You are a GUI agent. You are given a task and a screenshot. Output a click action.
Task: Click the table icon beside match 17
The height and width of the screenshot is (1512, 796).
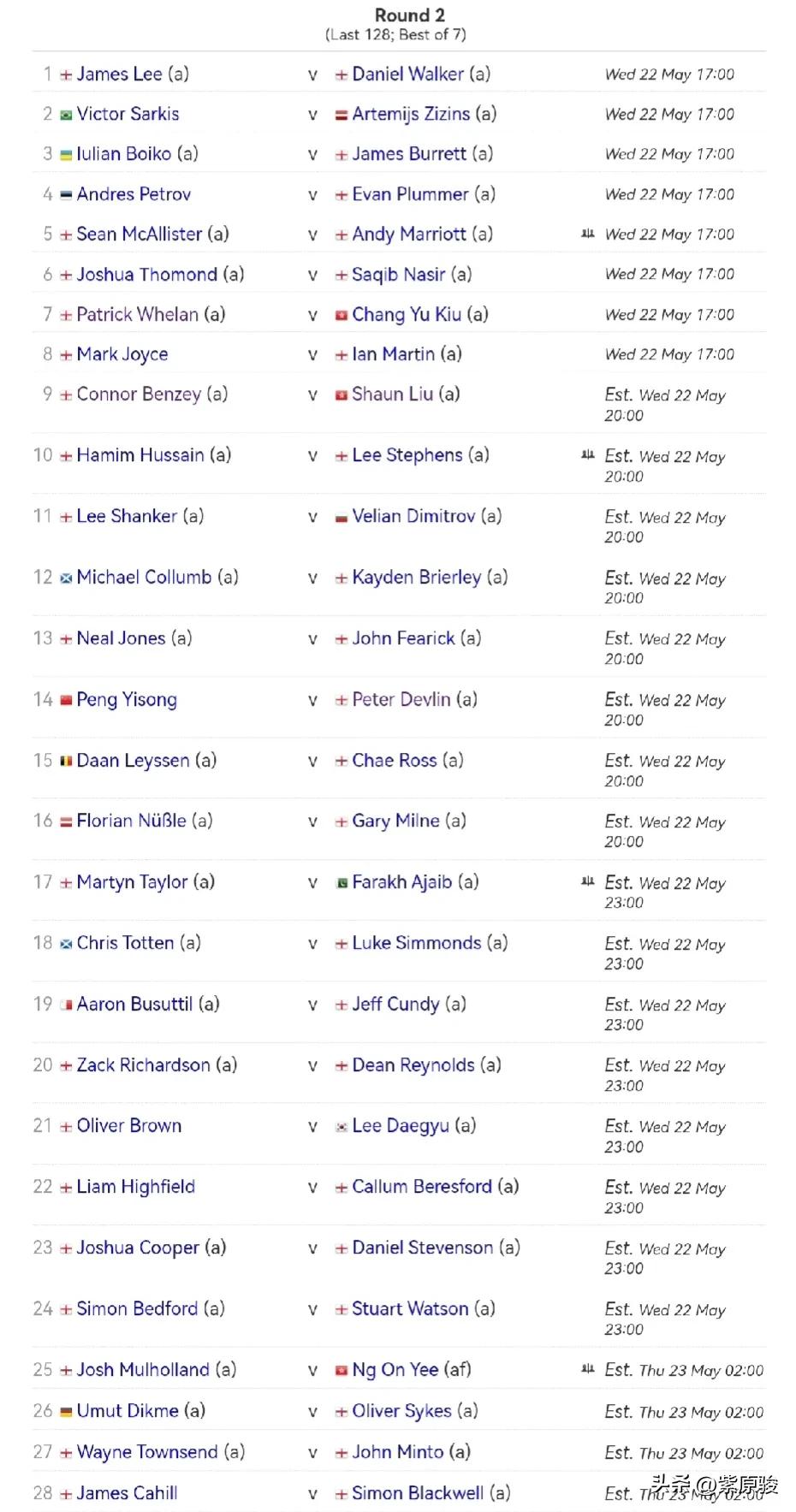point(587,881)
